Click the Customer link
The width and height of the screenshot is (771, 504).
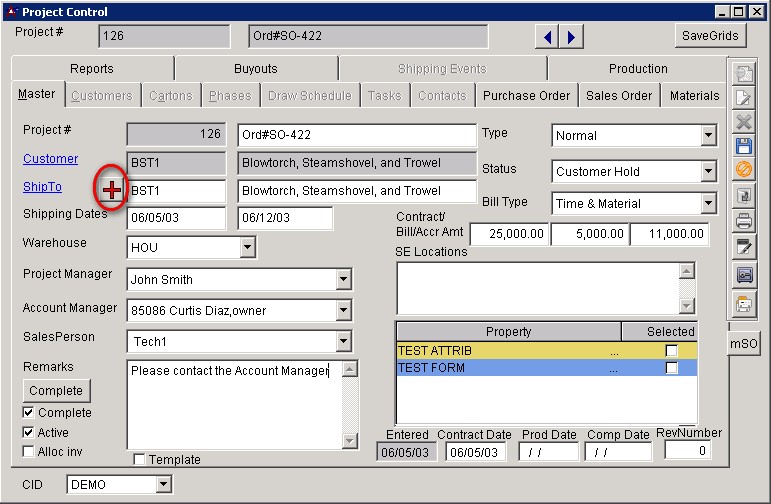(x=51, y=159)
